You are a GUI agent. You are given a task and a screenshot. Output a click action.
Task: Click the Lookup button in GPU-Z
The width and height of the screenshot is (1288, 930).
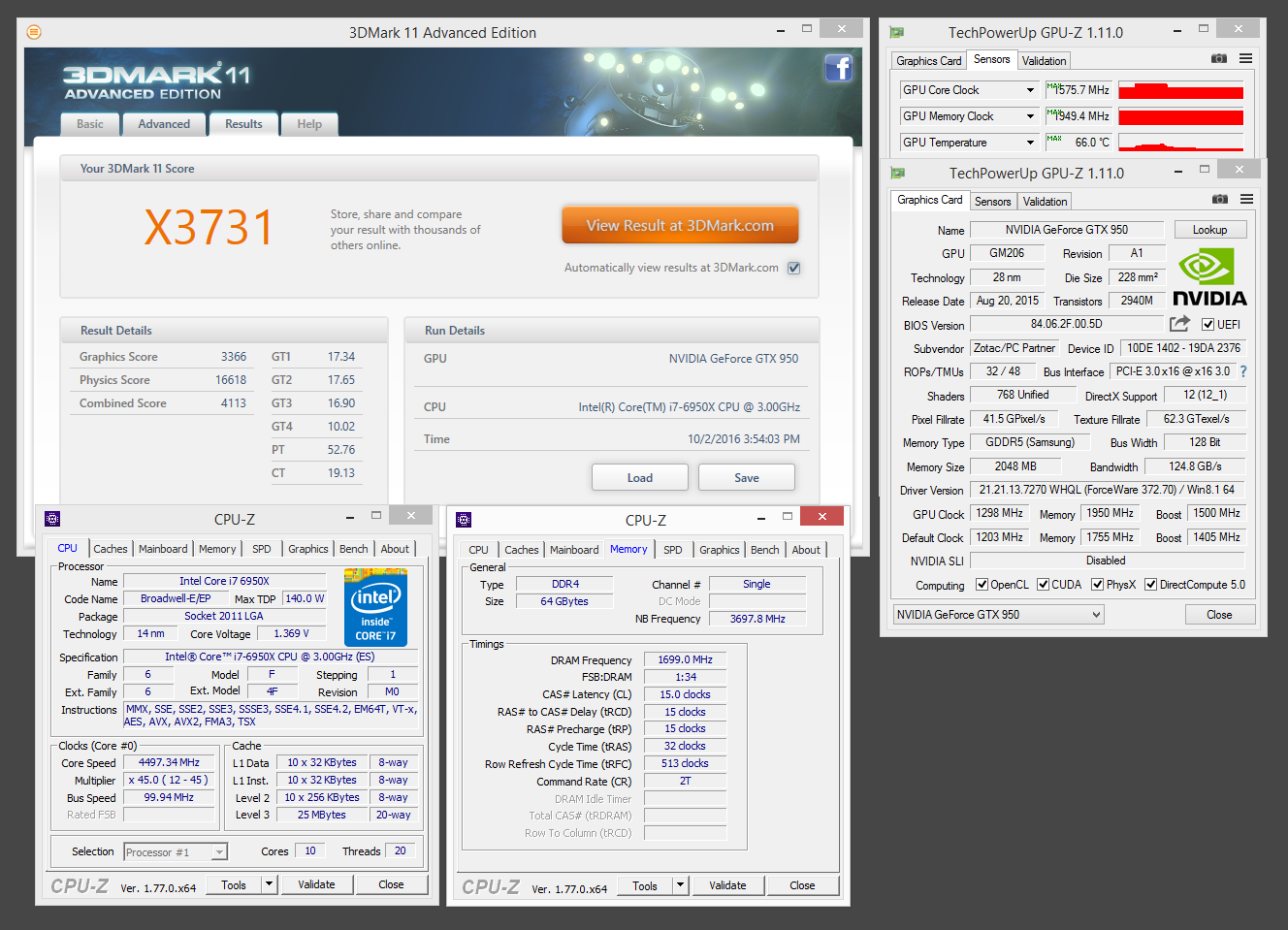(1210, 230)
